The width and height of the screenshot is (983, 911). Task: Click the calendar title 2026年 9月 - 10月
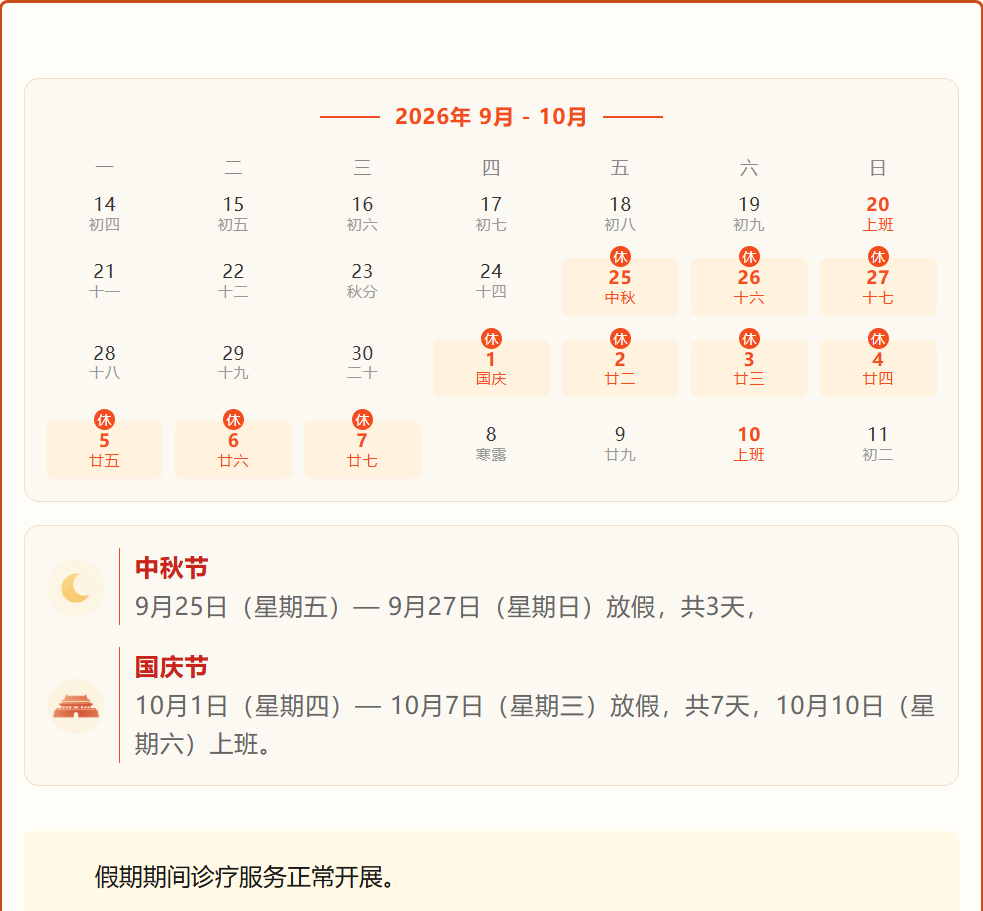(x=491, y=117)
